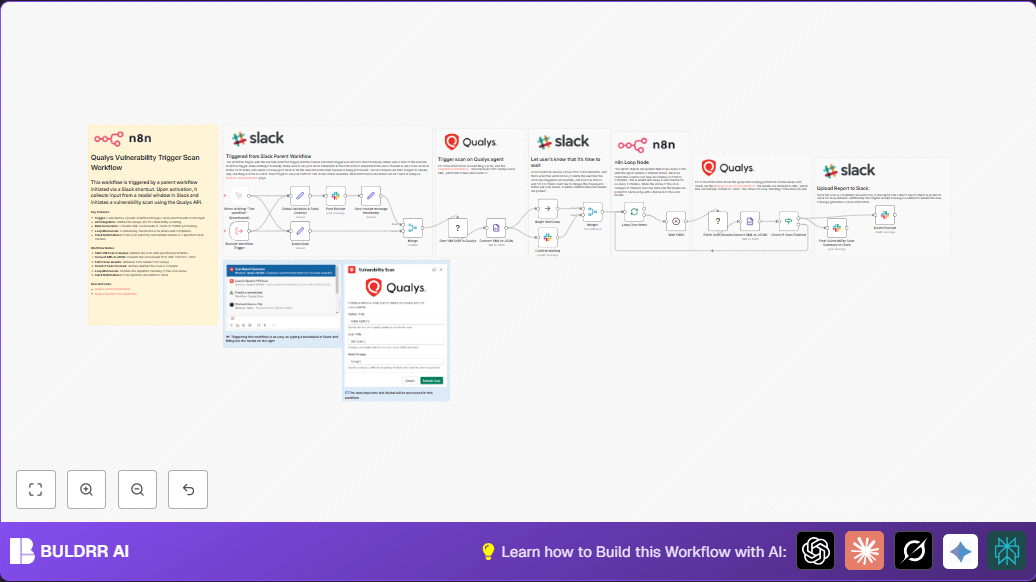Select the Global Variables edit node
Viewport: 1036px width, 582px height.
coord(300,196)
